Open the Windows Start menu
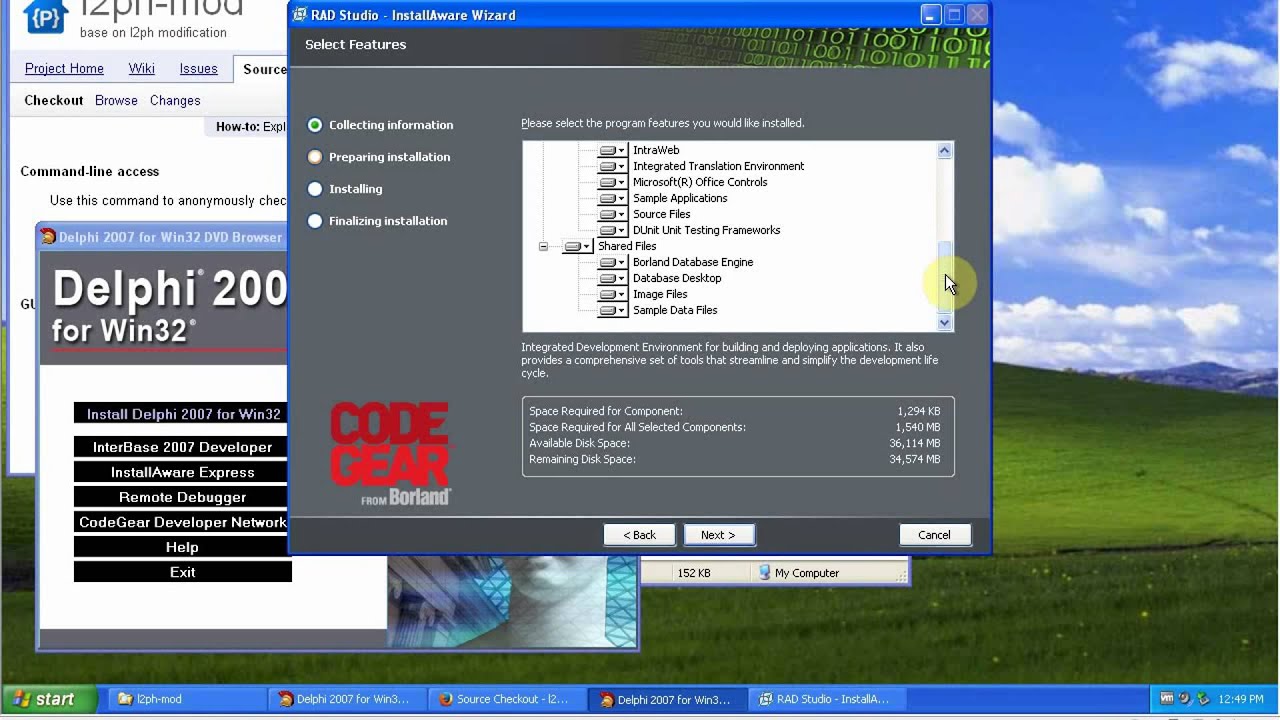The height and width of the screenshot is (720, 1280). (x=49, y=699)
